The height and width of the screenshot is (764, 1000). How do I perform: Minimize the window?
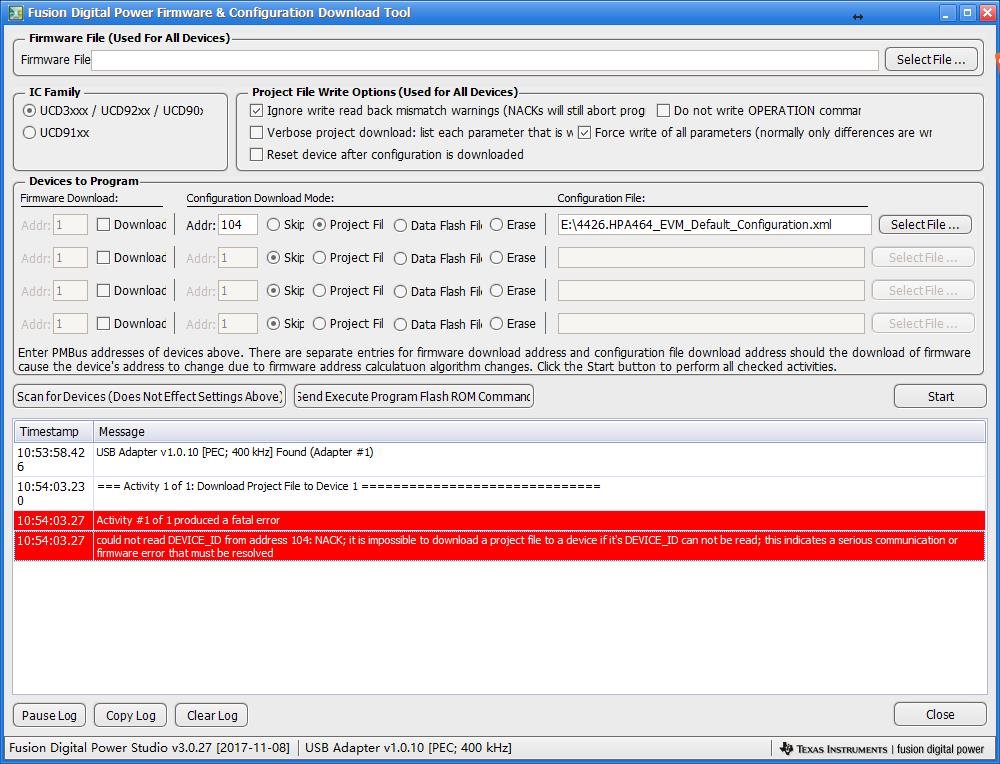(x=946, y=13)
